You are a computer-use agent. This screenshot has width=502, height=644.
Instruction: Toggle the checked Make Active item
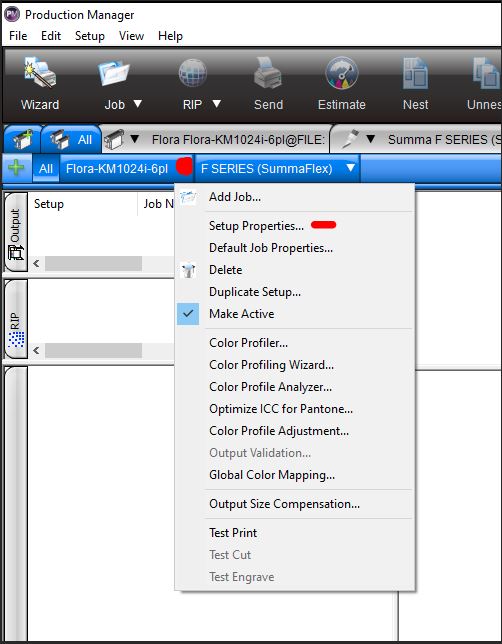coord(242,314)
